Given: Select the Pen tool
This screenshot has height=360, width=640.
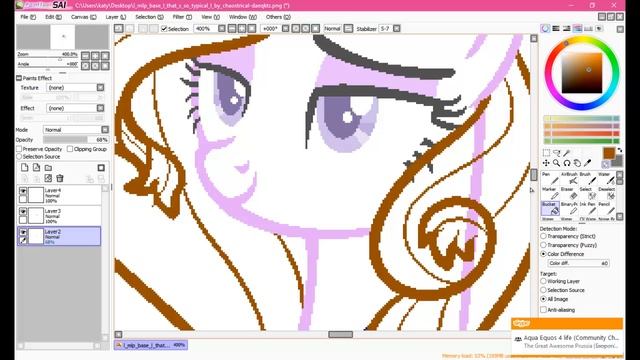Looking at the screenshot, I should tap(549, 178).
